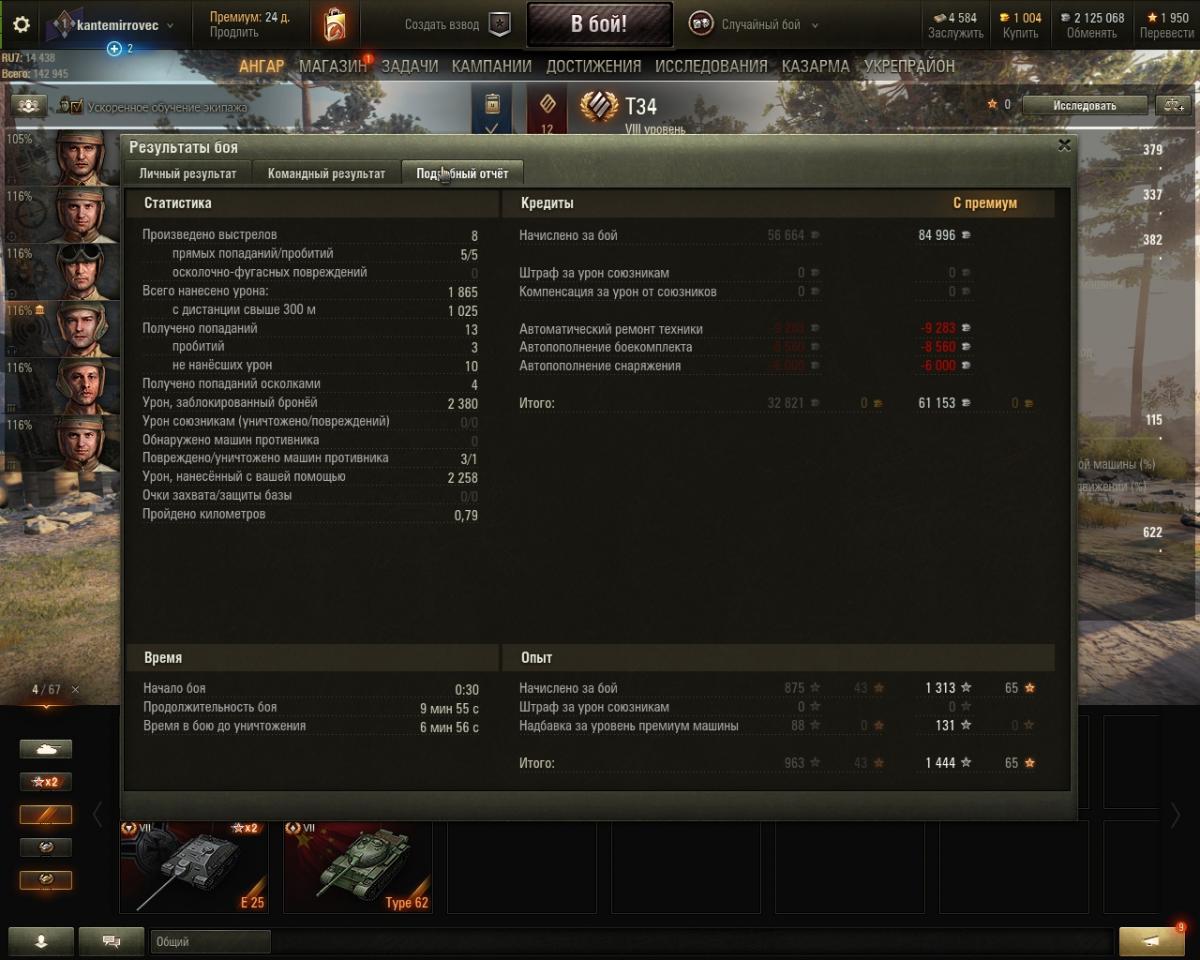The width and height of the screenshot is (1200, 960).
Task: Expand the battle type selector arrow
Action: point(815,25)
